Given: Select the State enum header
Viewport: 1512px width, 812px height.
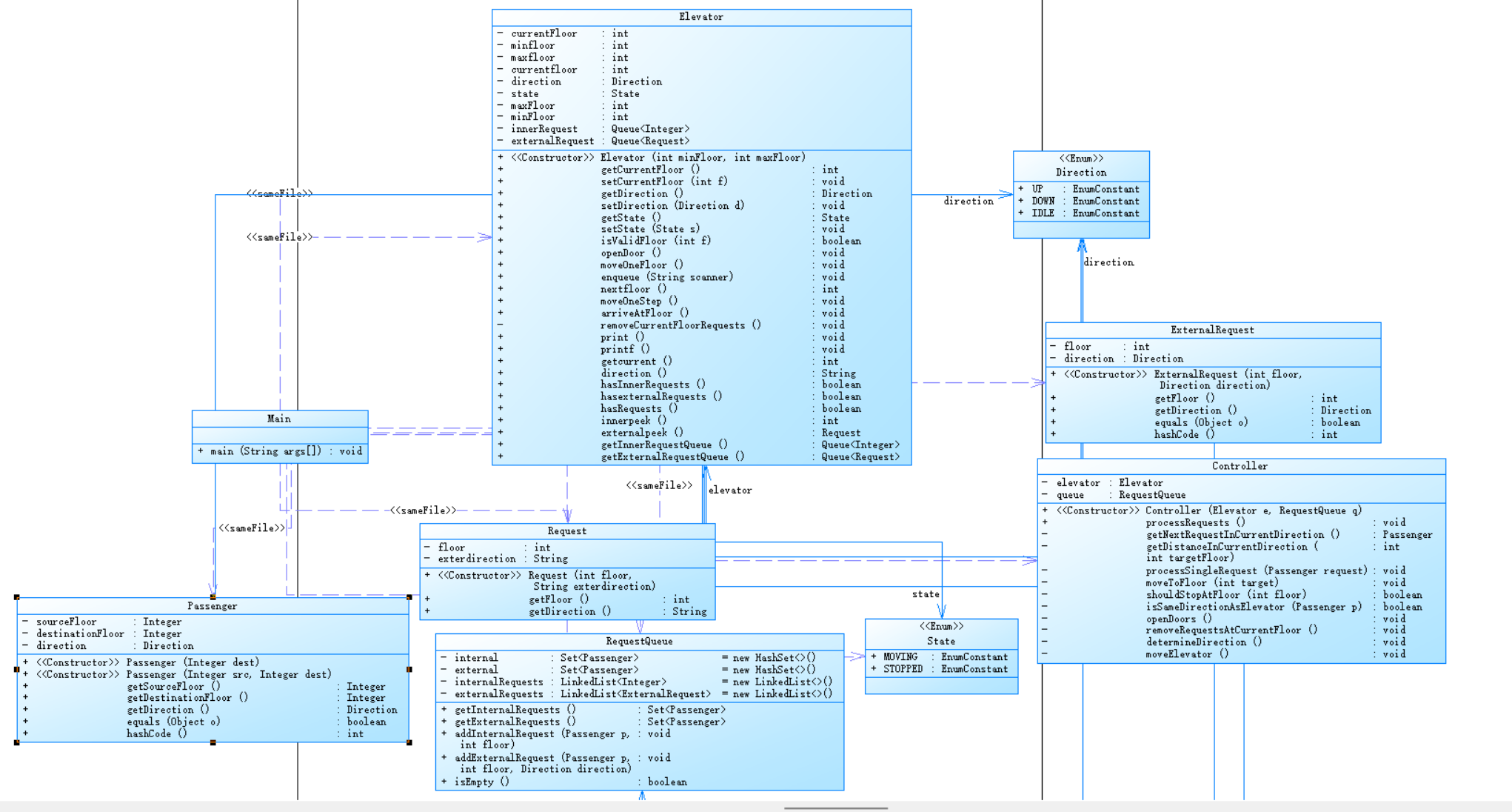Looking at the screenshot, I should [940, 641].
